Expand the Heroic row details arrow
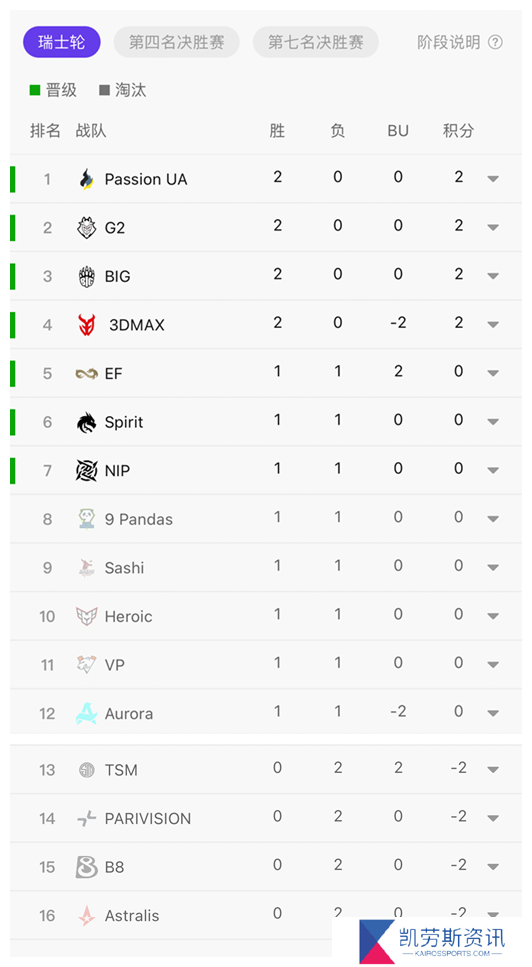The height and width of the screenshot is (967, 532). click(493, 616)
